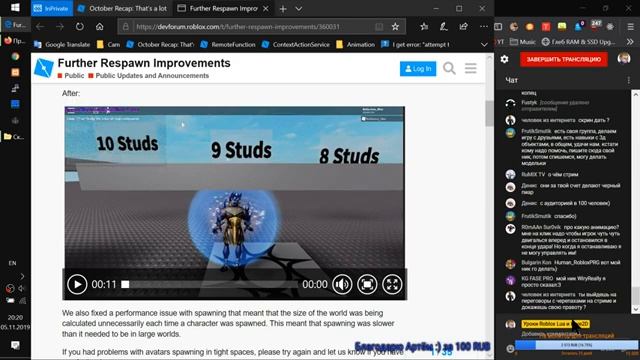This screenshot has height=360, width=640.
Task: Click the chat scroll-up arrow
Action: point(636,94)
